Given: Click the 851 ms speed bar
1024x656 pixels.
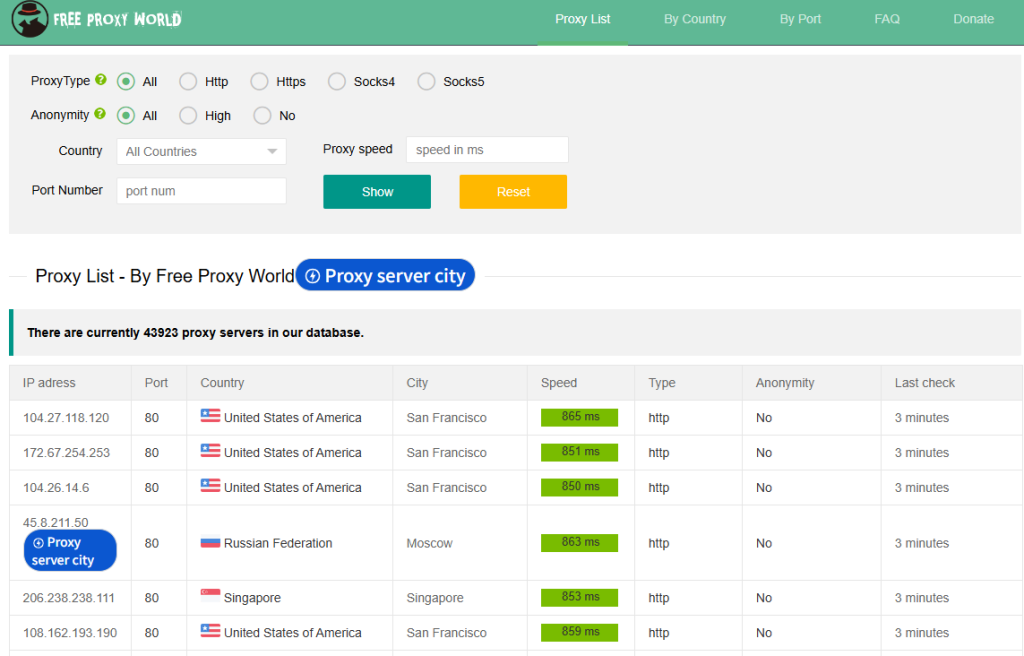Looking at the screenshot, I should (579, 452).
